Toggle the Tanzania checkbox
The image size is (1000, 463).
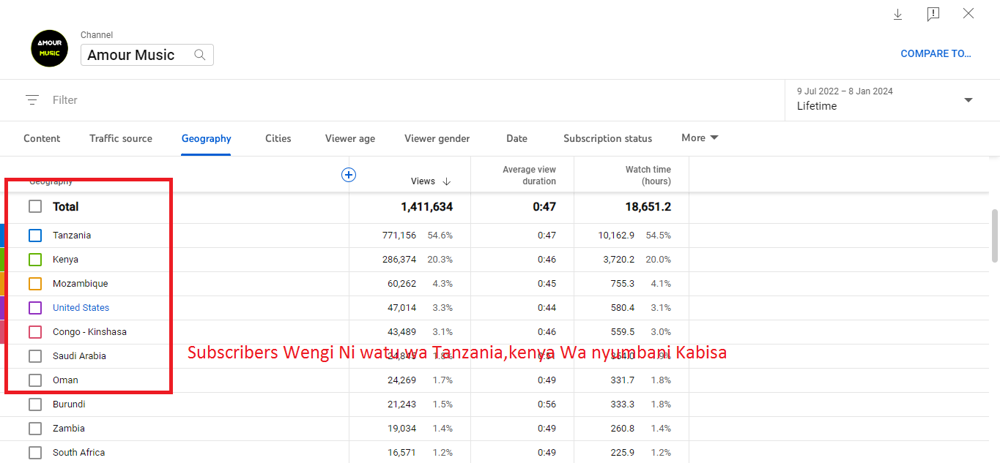tap(35, 235)
